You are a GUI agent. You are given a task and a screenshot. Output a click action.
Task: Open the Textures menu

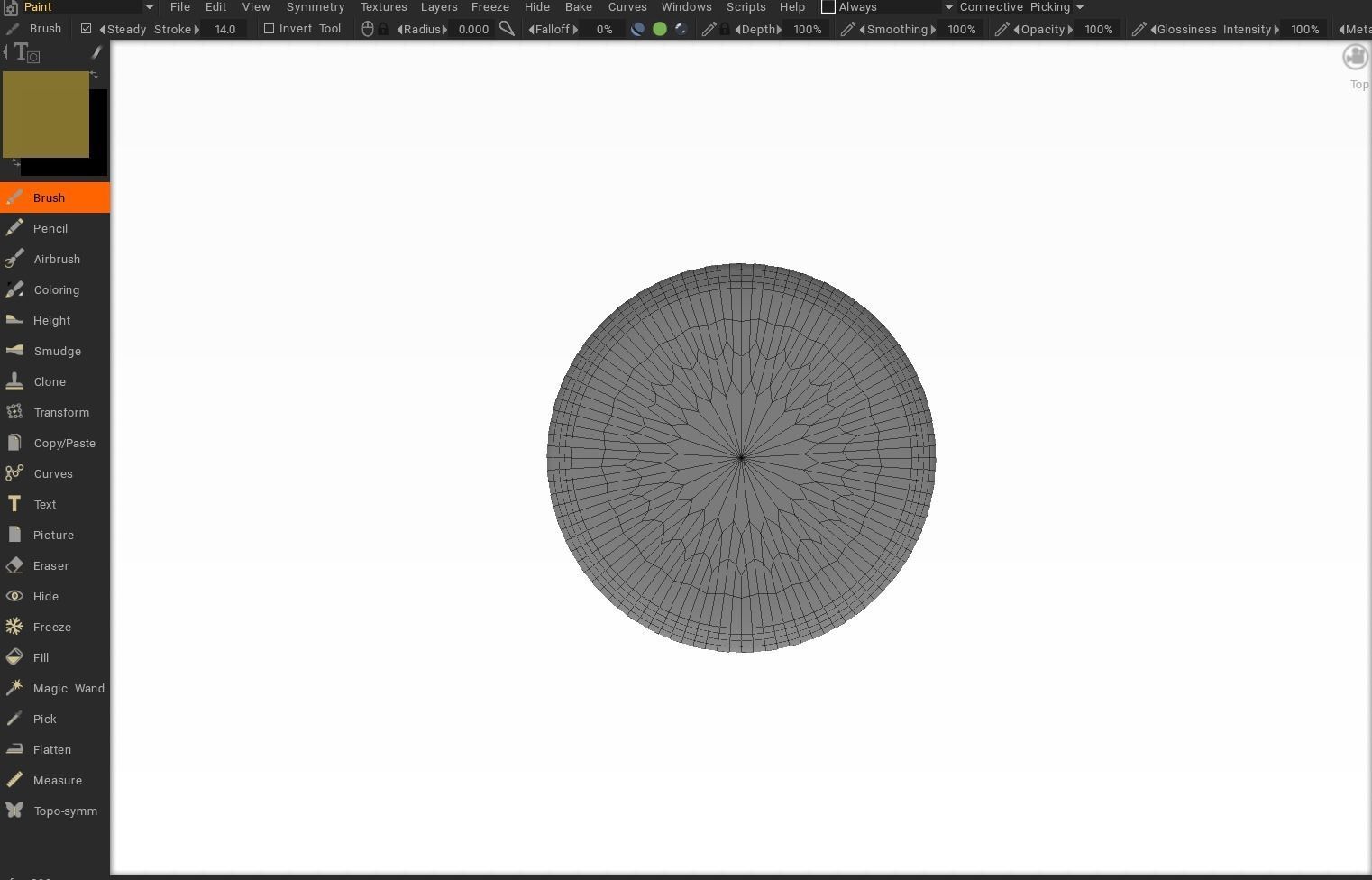pyautogui.click(x=384, y=6)
